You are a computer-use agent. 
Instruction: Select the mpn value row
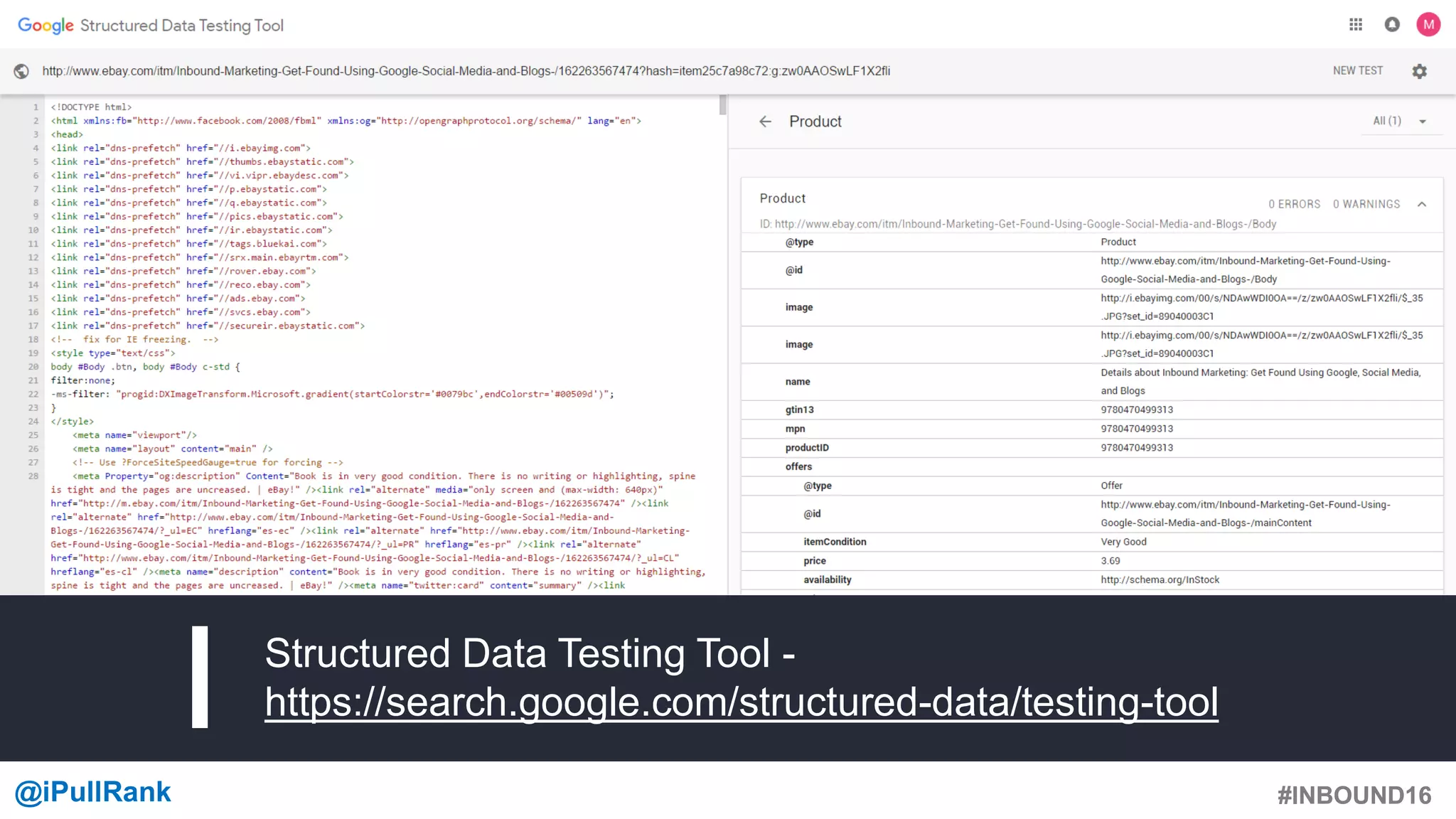coord(1092,429)
